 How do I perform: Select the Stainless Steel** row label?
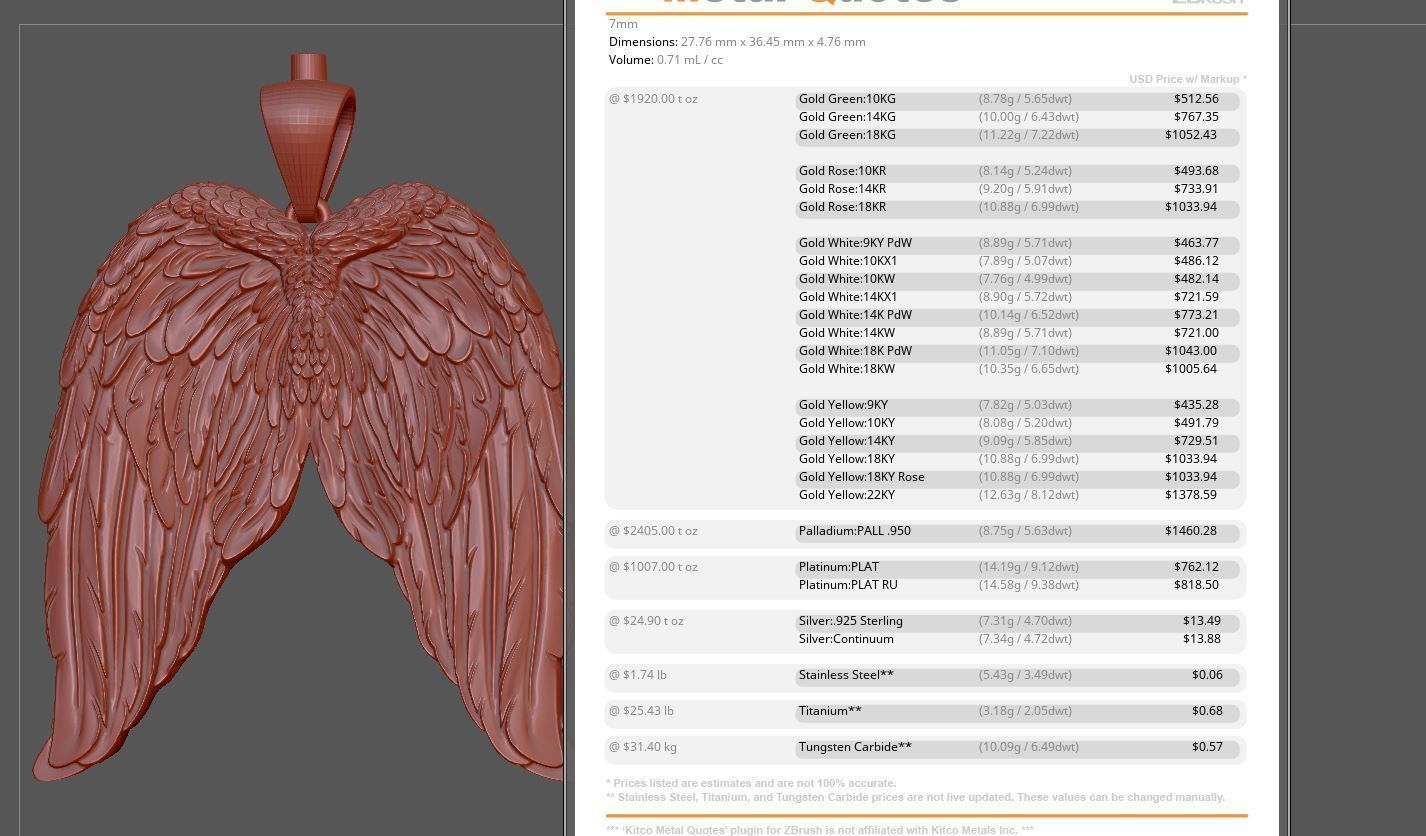846,675
